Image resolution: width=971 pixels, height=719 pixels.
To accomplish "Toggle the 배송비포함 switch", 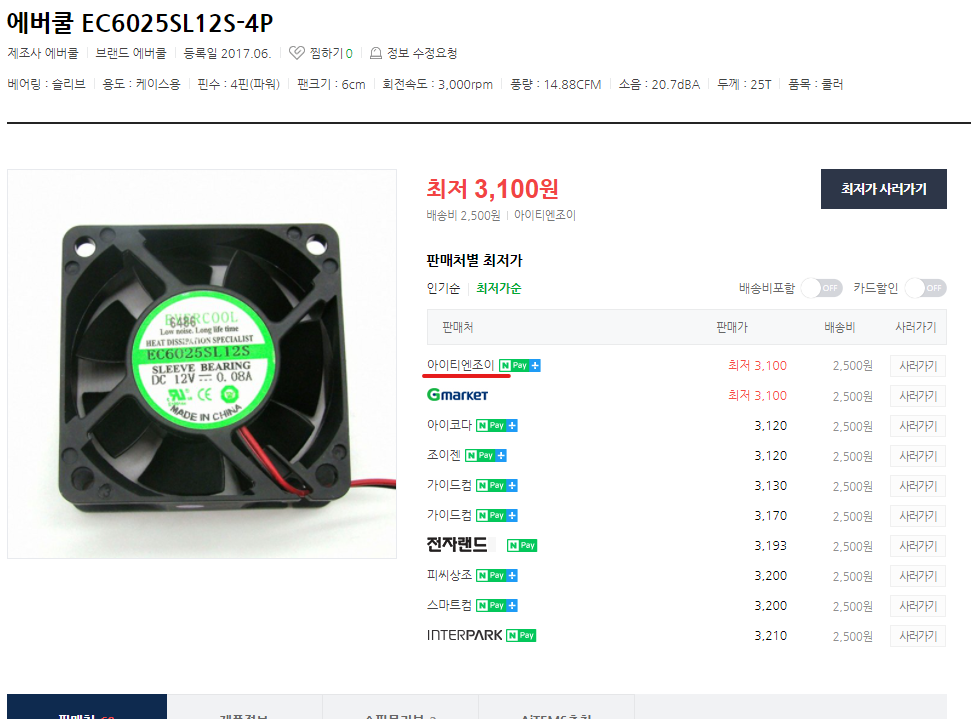I will (x=821, y=288).
